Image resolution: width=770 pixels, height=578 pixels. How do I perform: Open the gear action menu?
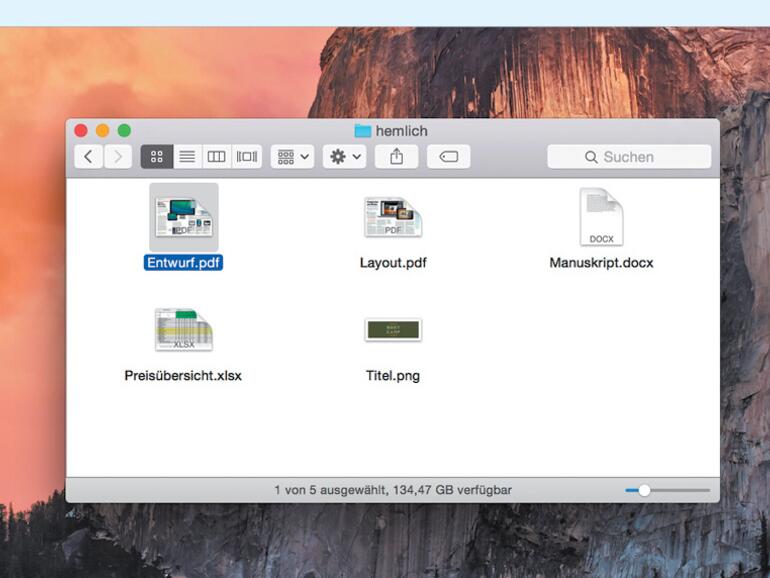pyautogui.click(x=345, y=157)
